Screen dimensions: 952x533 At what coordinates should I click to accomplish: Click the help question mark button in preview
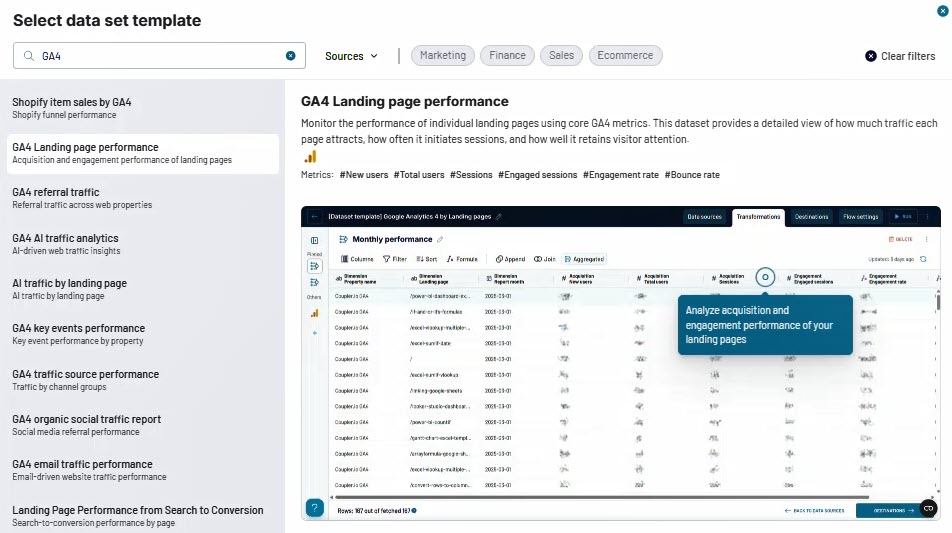click(314, 508)
